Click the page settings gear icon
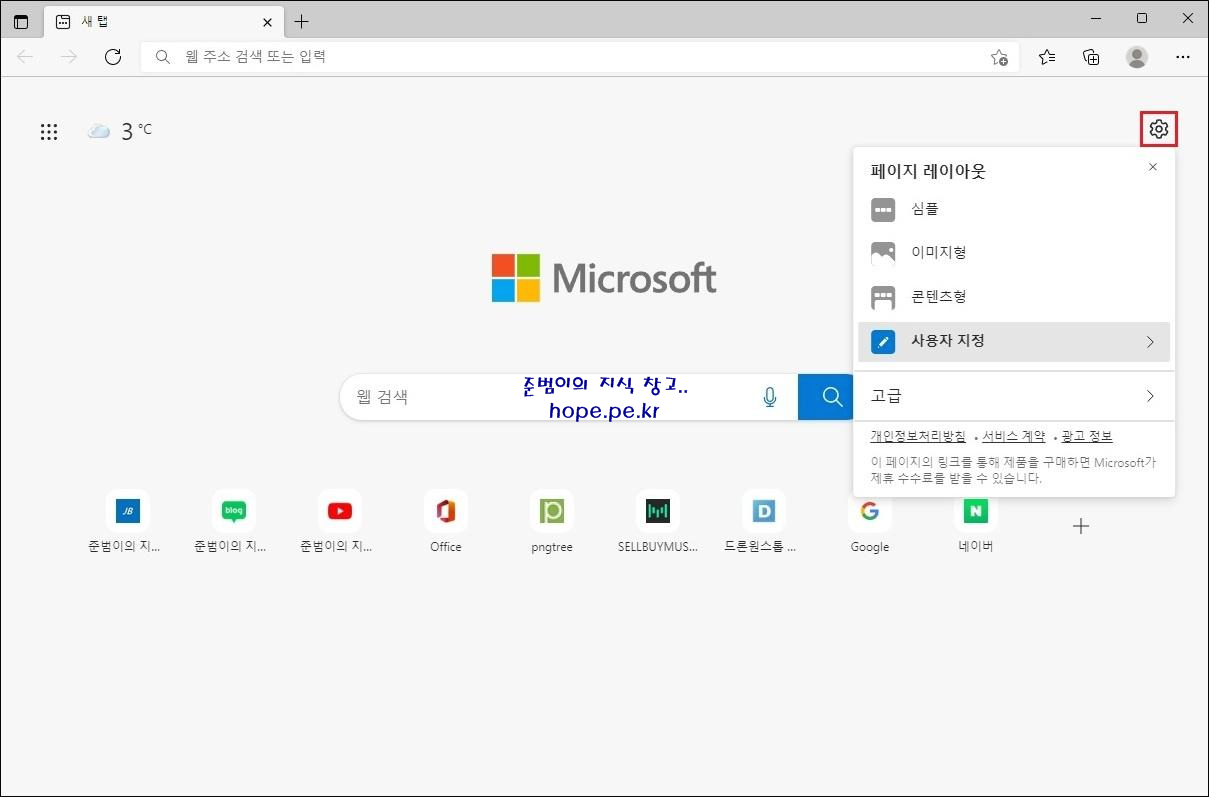The width and height of the screenshot is (1209, 797). pyautogui.click(x=1159, y=129)
